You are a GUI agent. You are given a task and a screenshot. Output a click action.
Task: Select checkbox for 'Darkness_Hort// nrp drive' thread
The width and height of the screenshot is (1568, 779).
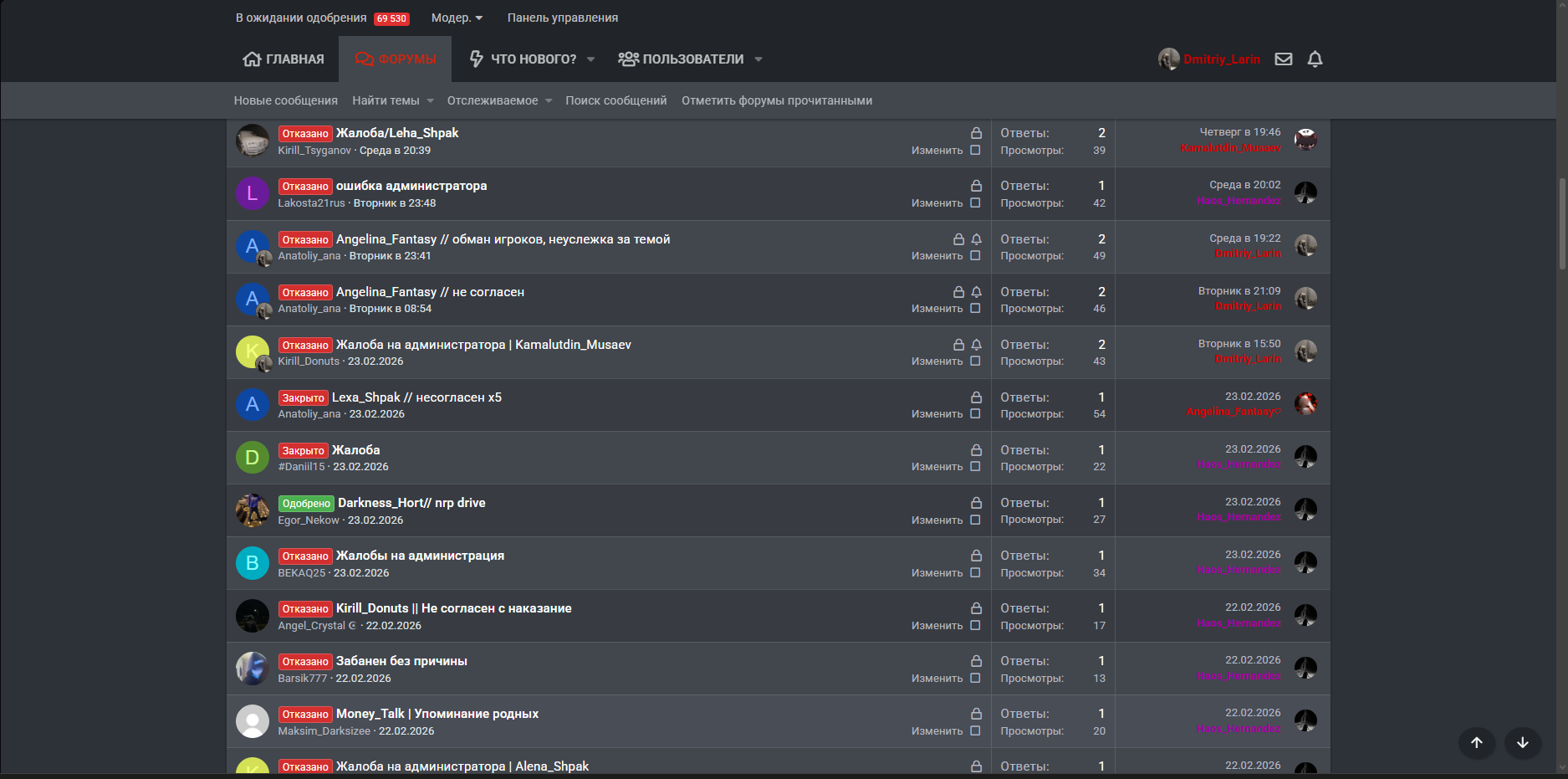975,520
